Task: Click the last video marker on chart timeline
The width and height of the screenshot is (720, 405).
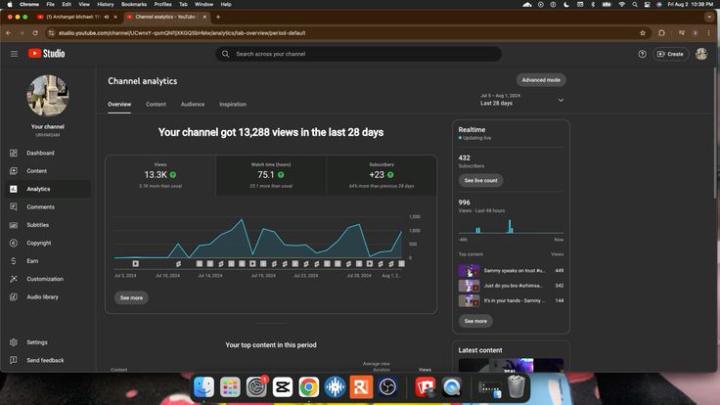Action: 401,264
